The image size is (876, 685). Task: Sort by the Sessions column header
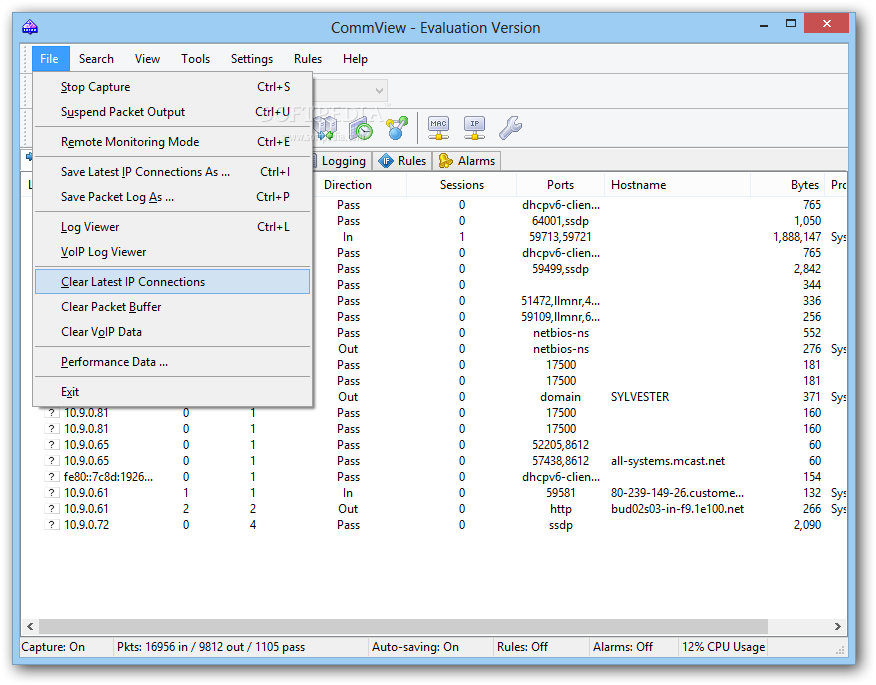tap(461, 185)
